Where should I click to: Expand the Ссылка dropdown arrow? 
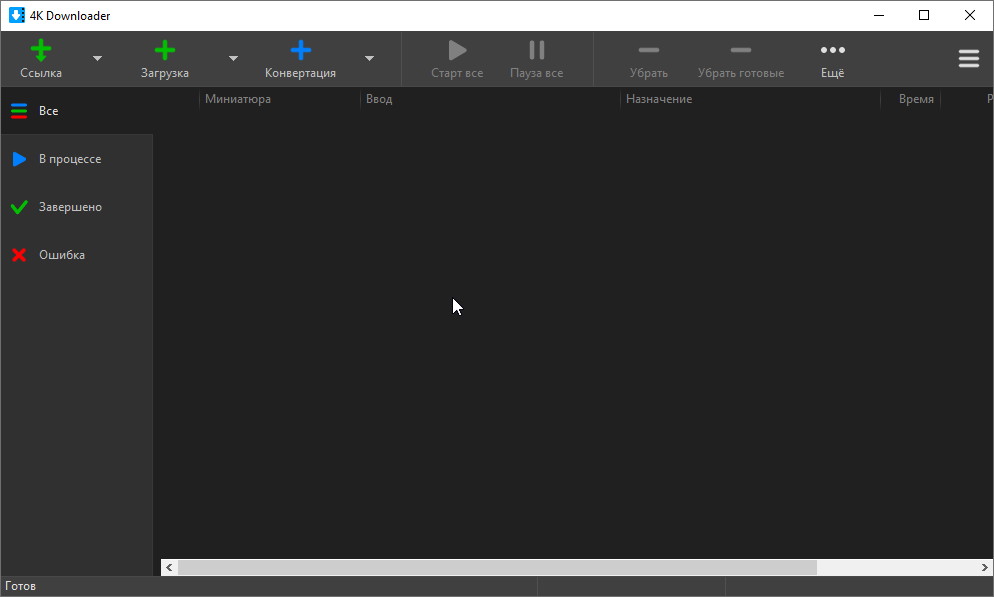[x=97, y=59]
